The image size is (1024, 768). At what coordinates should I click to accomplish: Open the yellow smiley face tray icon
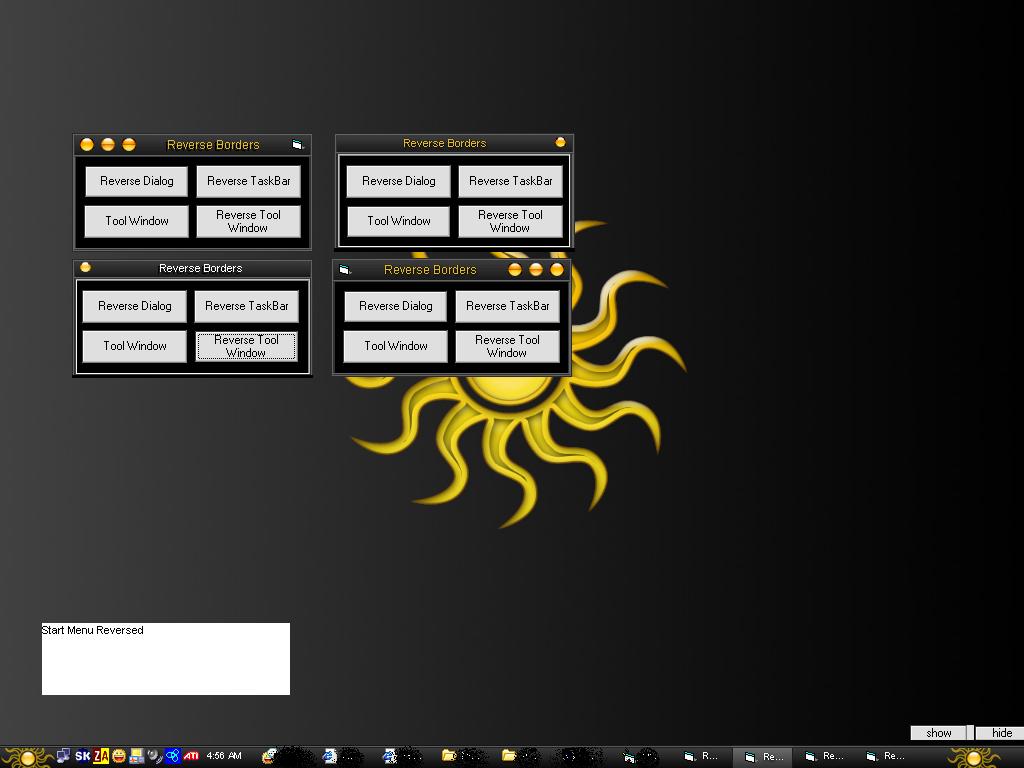[119, 756]
